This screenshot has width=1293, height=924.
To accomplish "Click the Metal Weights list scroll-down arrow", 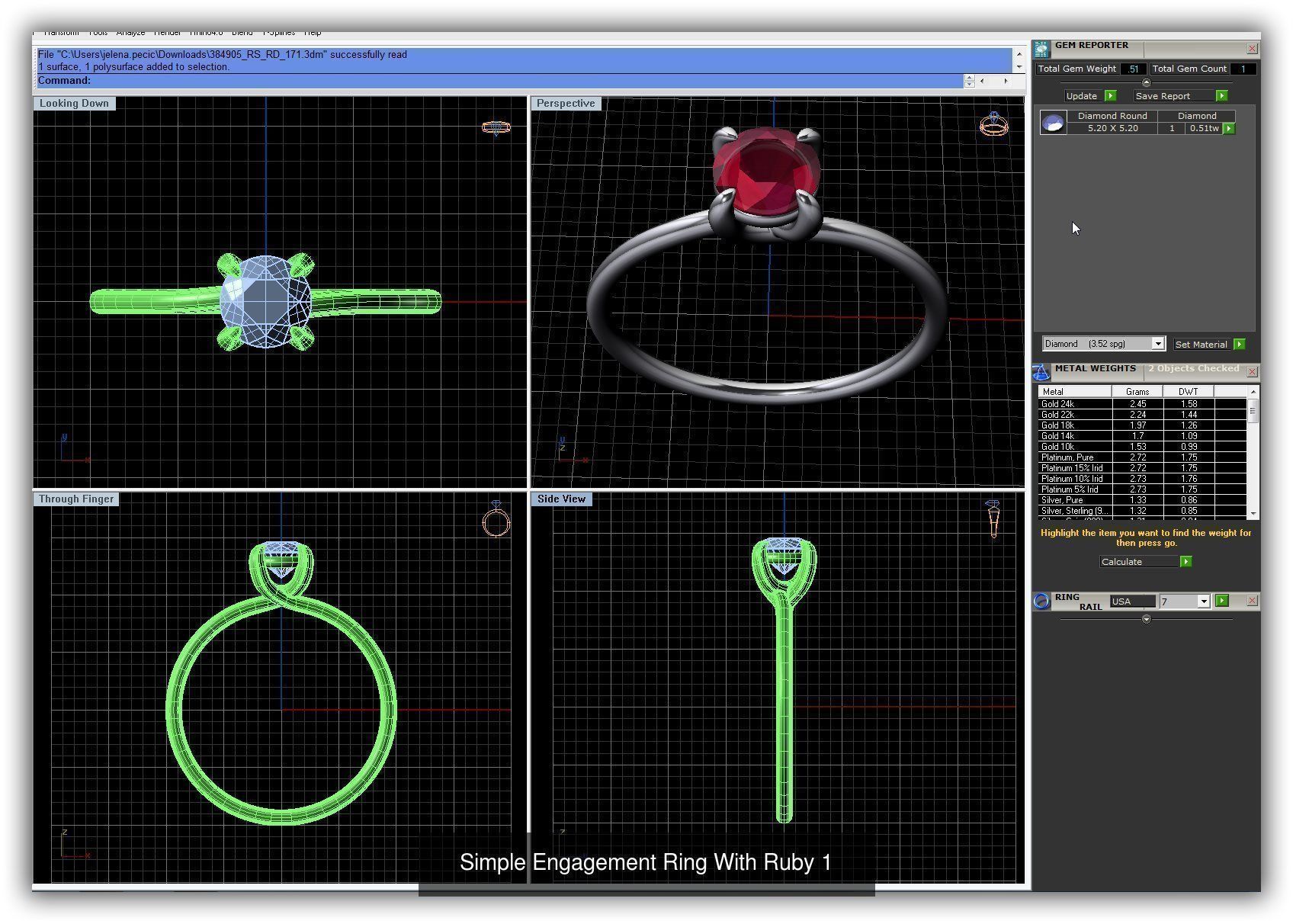I will coord(1253,514).
